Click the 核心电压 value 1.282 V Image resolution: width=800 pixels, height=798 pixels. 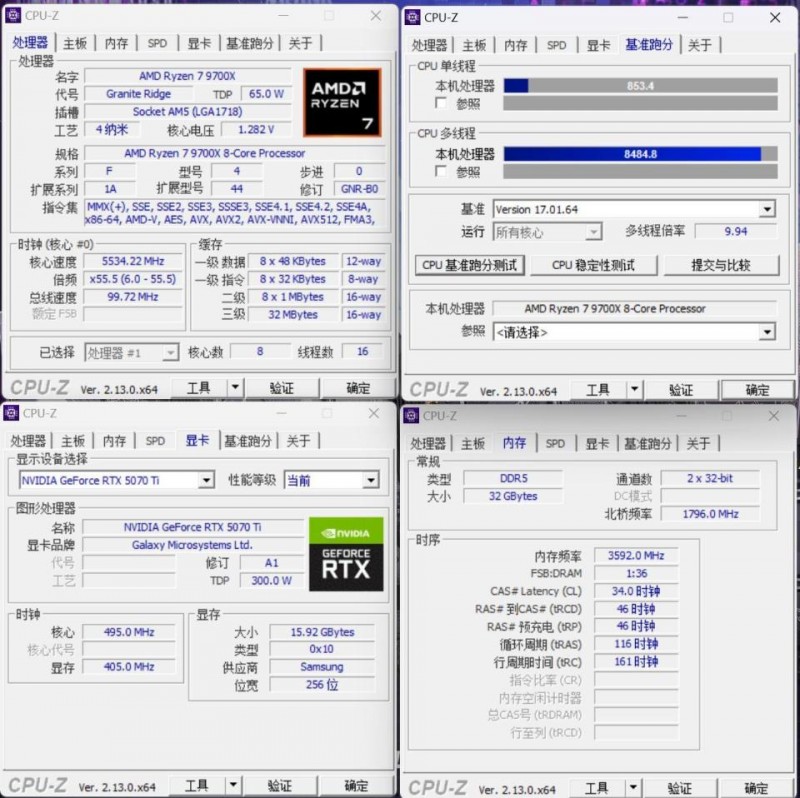[x=256, y=130]
